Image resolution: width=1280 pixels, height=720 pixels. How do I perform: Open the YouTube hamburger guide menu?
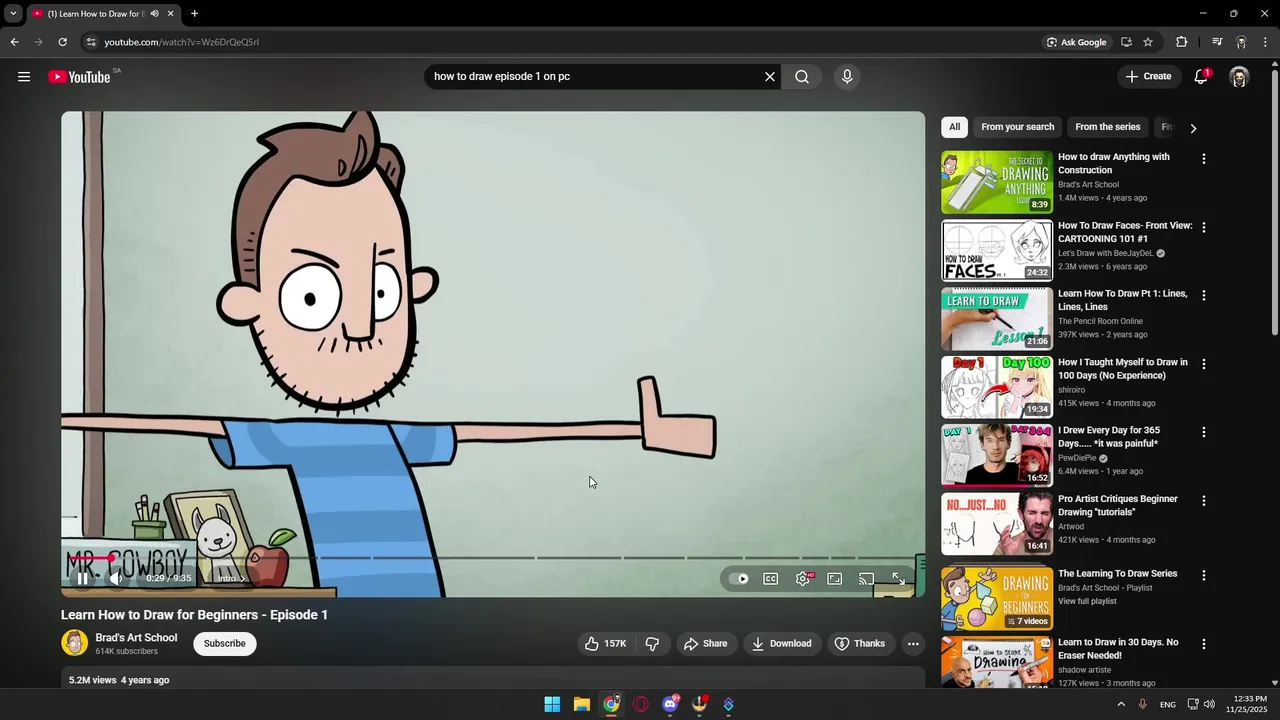click(x=24, y=77)
